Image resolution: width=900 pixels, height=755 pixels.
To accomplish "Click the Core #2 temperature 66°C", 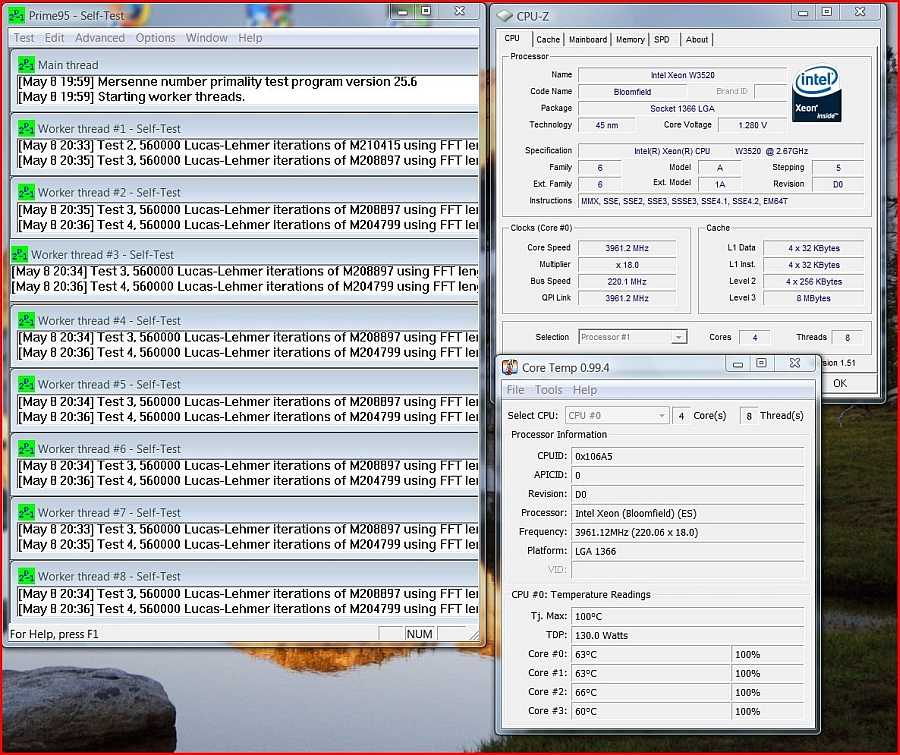I will click(650, 692).
